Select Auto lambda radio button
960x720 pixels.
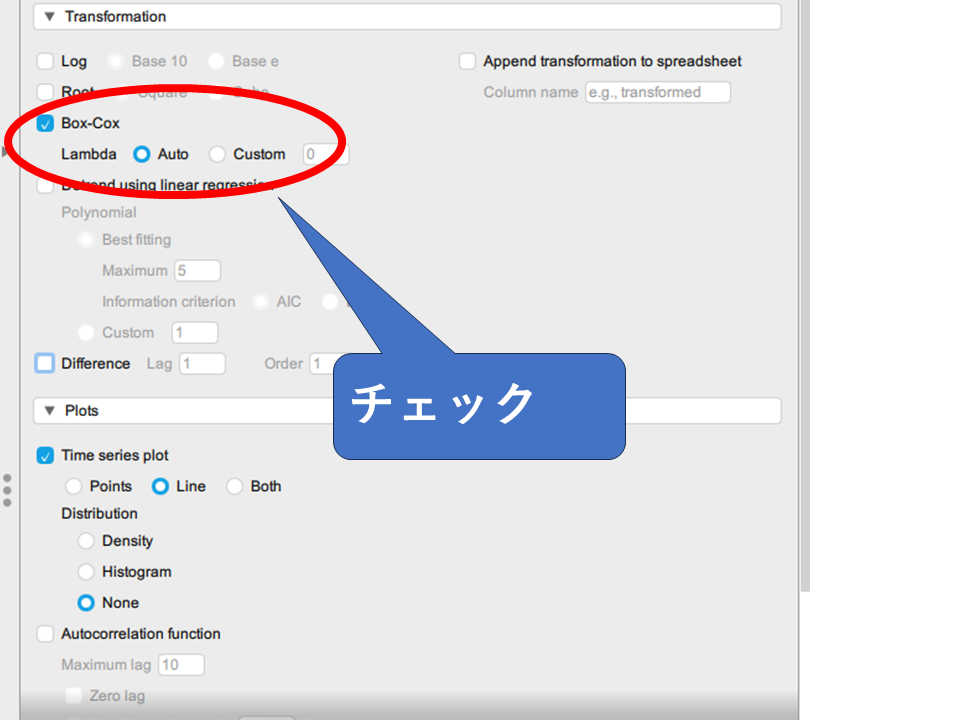click(142, 155)
